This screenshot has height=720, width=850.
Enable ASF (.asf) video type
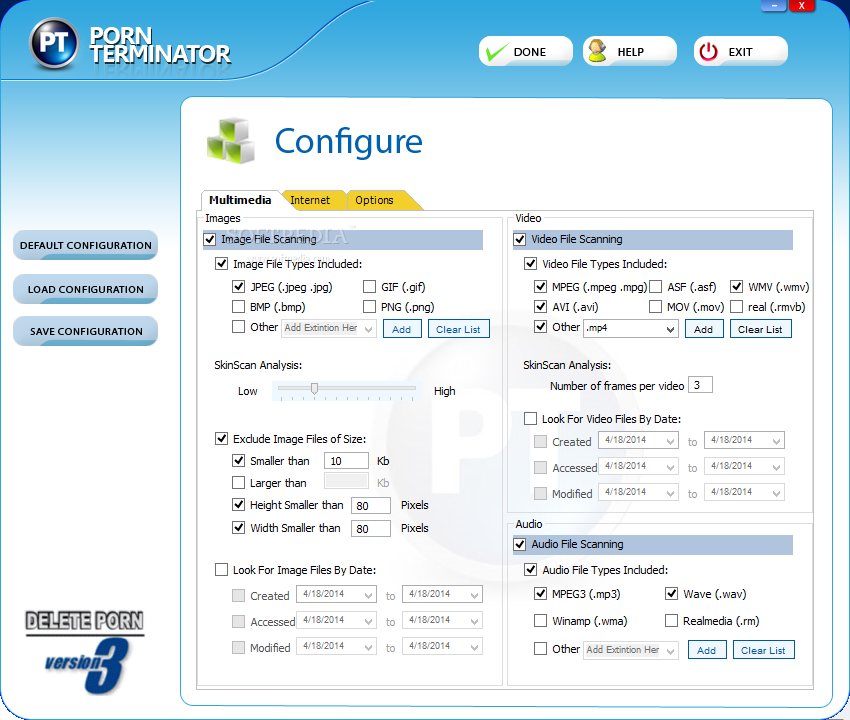pos(656,286)
